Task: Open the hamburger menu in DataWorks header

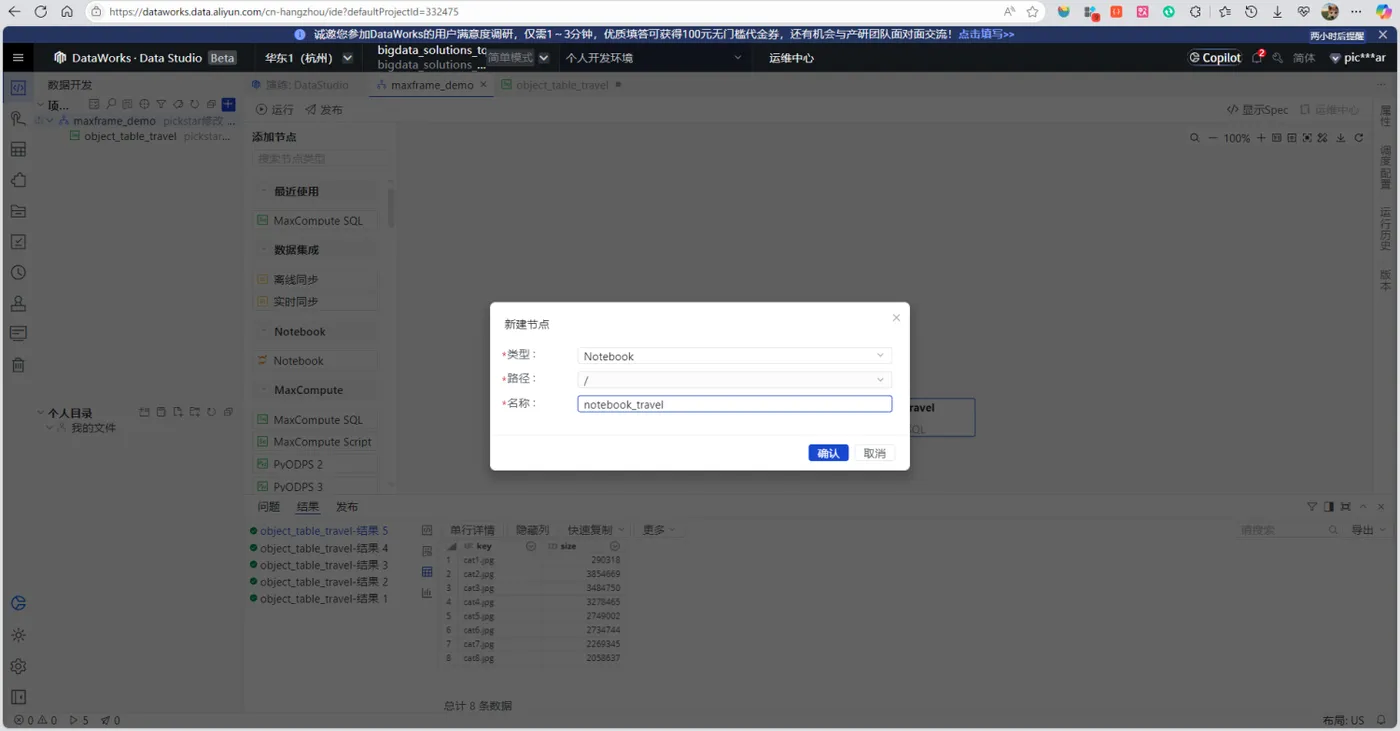Action: coord(18,58)
